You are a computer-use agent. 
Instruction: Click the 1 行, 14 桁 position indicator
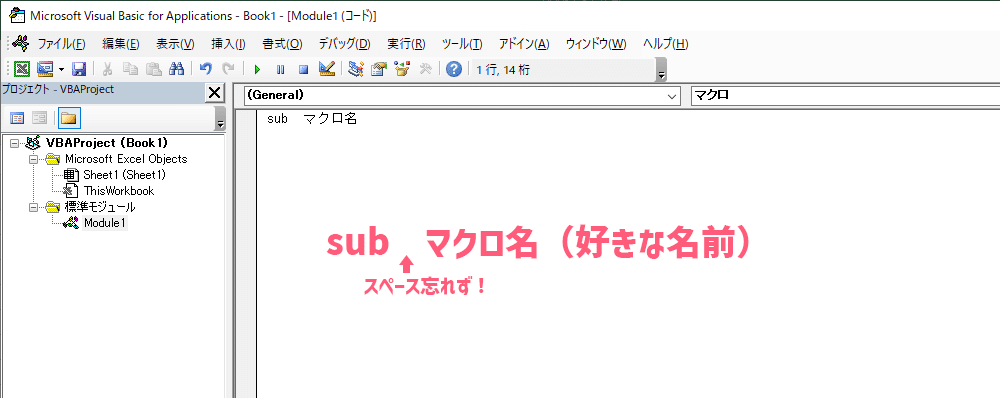pos(503,70)
